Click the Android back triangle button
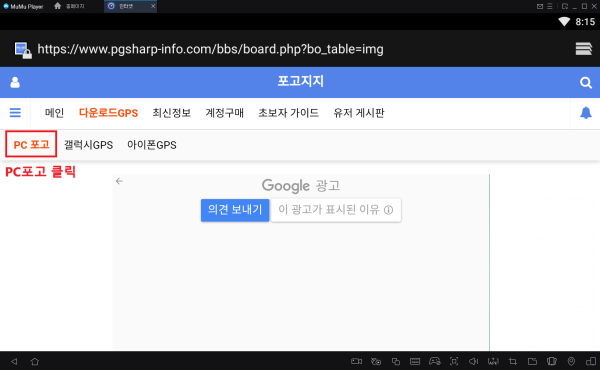Screen dimensions: 600x370 click(14, 361)
